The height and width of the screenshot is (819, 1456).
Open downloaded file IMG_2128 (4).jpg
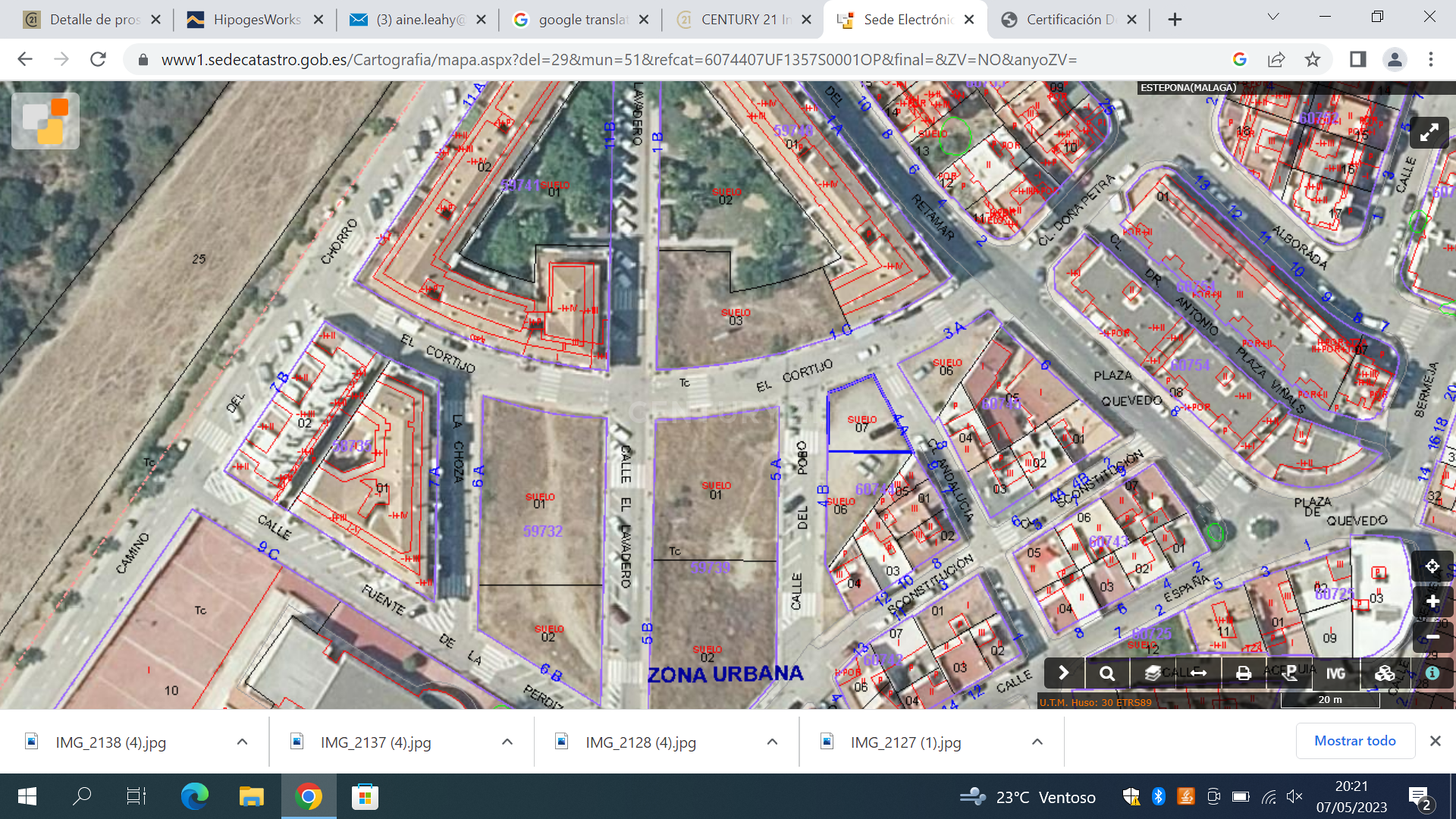click(x=641, y=742)
